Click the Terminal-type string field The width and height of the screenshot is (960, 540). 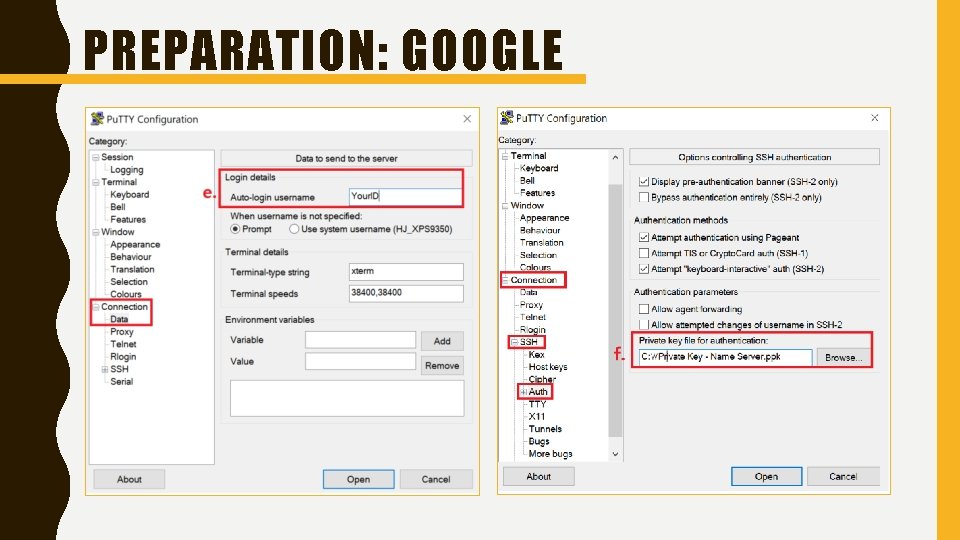[406, 271]
